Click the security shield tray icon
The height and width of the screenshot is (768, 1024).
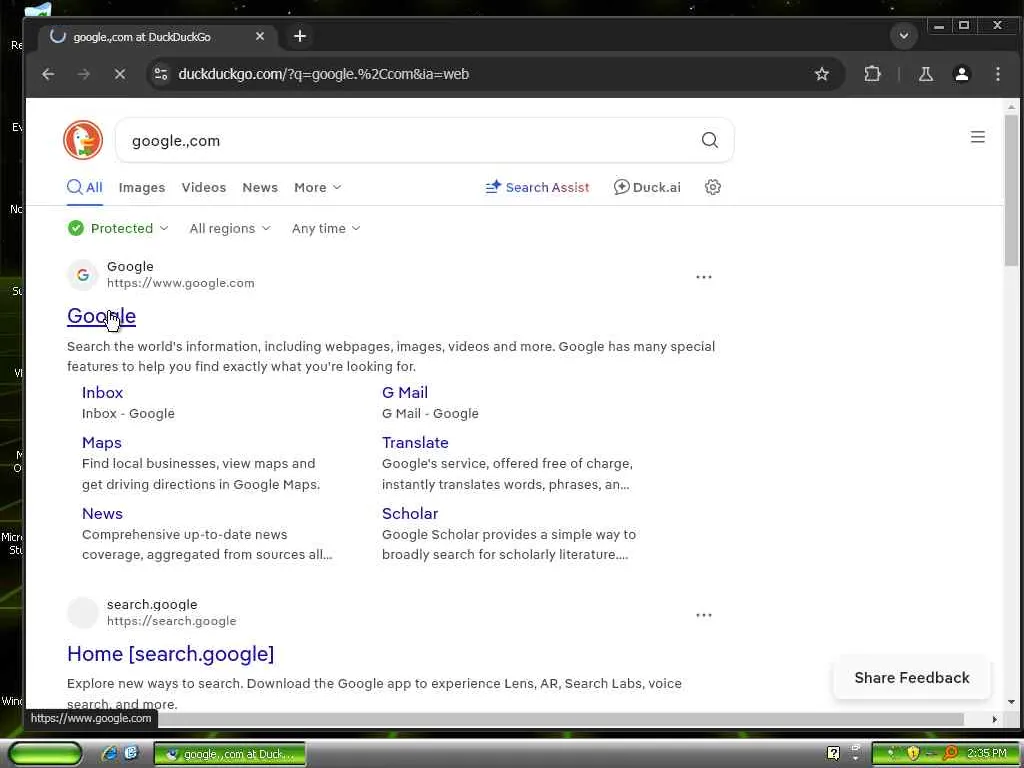tap(913, 754)
